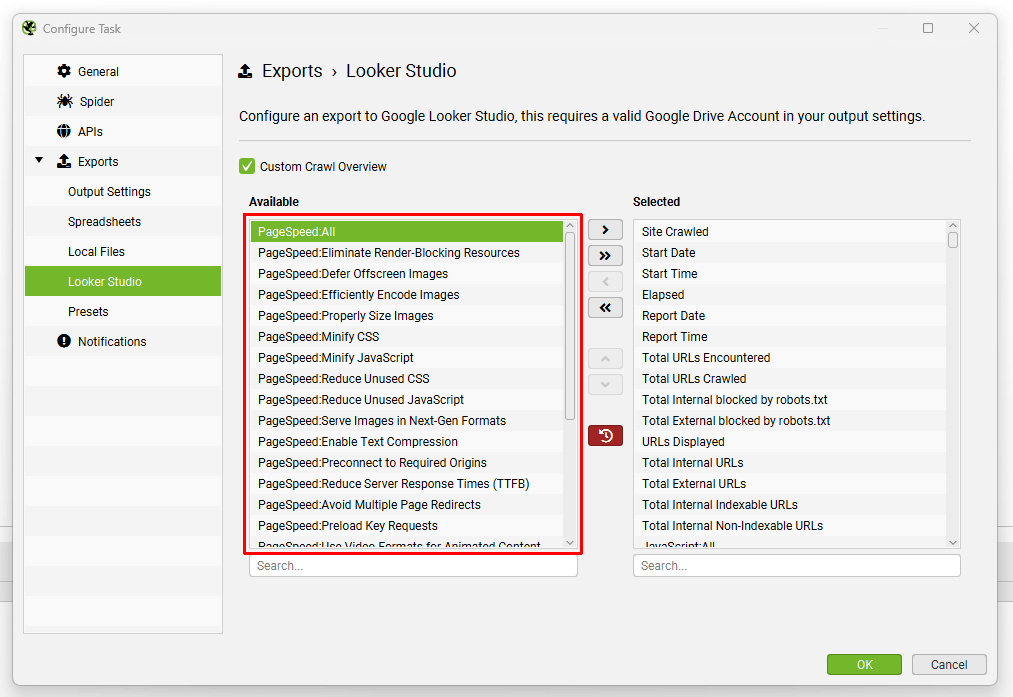Focus the Available list search field

click(413, 566)
